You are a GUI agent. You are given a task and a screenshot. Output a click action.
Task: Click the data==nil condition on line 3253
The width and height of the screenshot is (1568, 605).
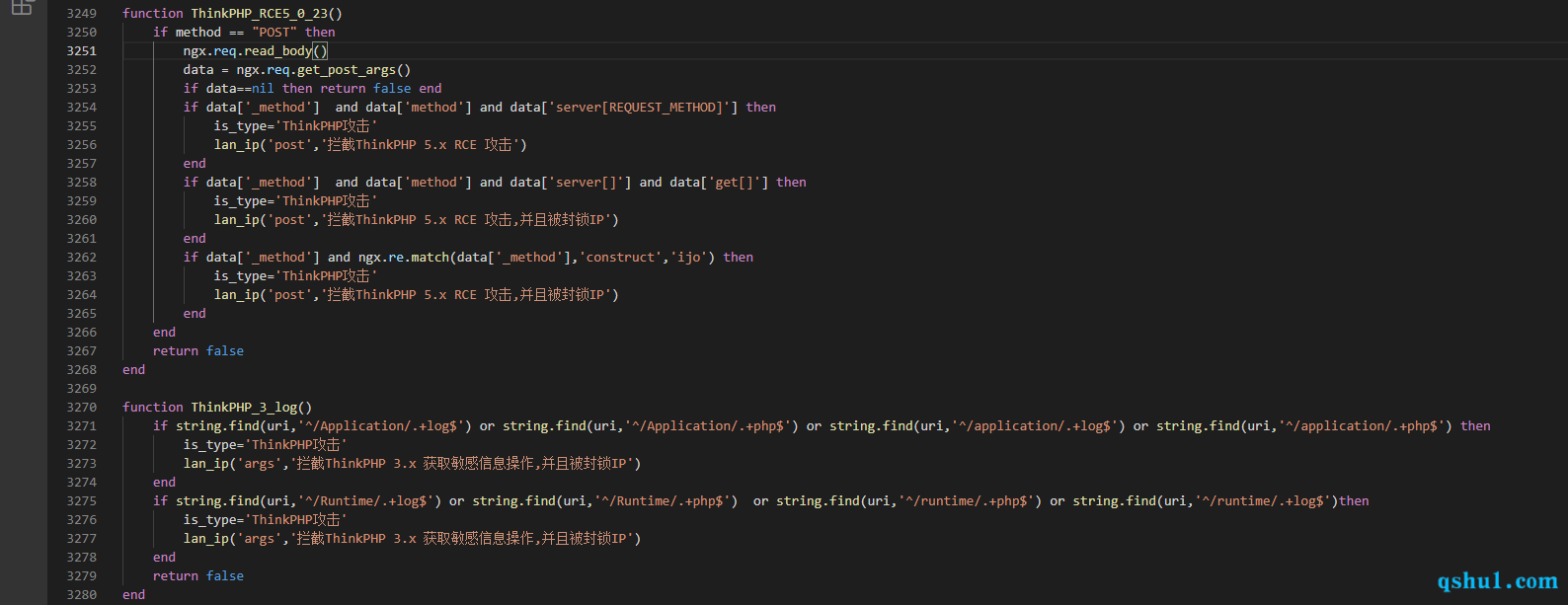[240, 89]
